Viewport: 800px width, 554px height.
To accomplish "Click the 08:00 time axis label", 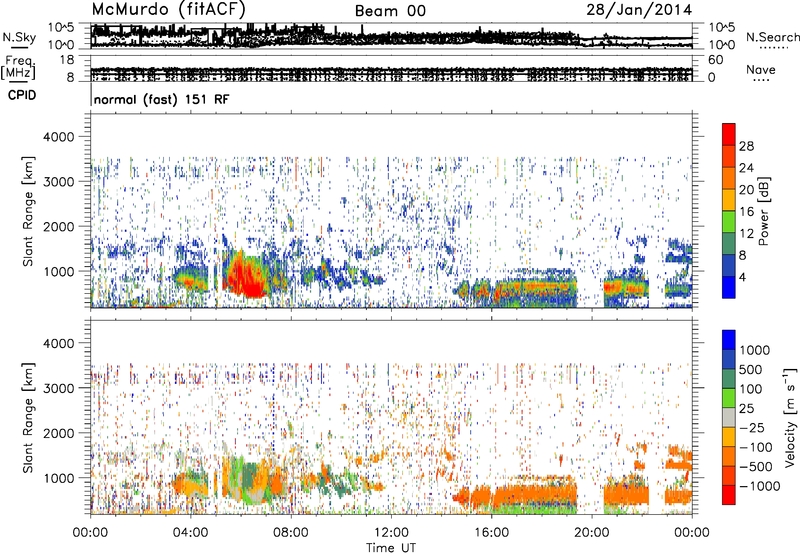I will click(x=291, y=533).
